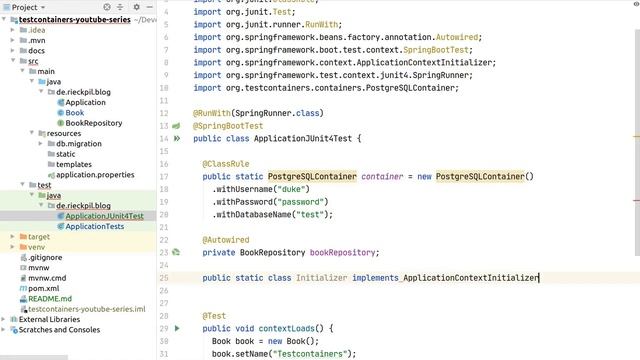Click run test gutter icon at line 29
The height and width of the screenshot is (360, 640).
177,328
